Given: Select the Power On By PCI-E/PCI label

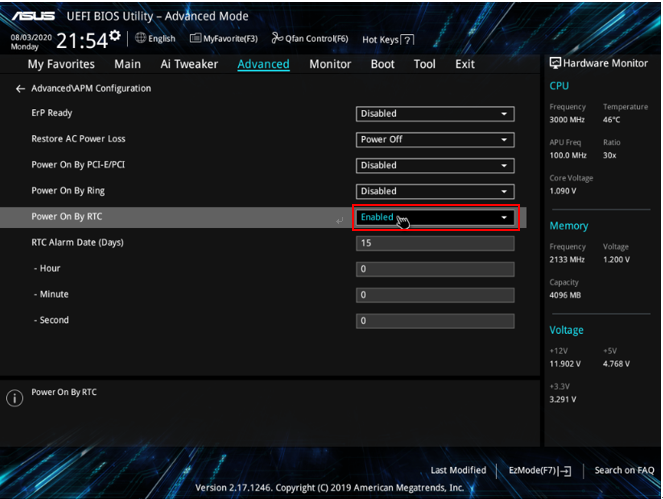Looking at the screenshot, I should (78, 165).
